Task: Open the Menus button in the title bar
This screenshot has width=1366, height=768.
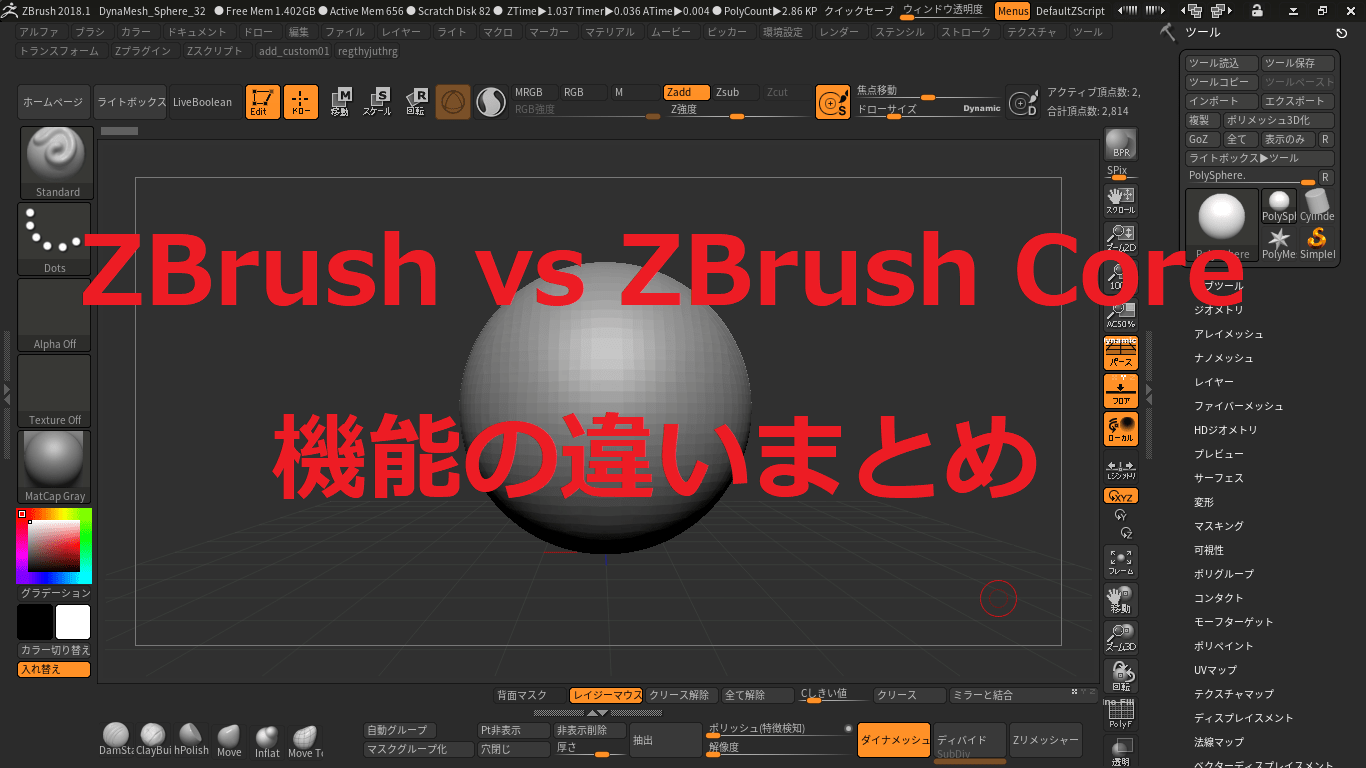Action: pyautogui.click(x=1012, y=10)
